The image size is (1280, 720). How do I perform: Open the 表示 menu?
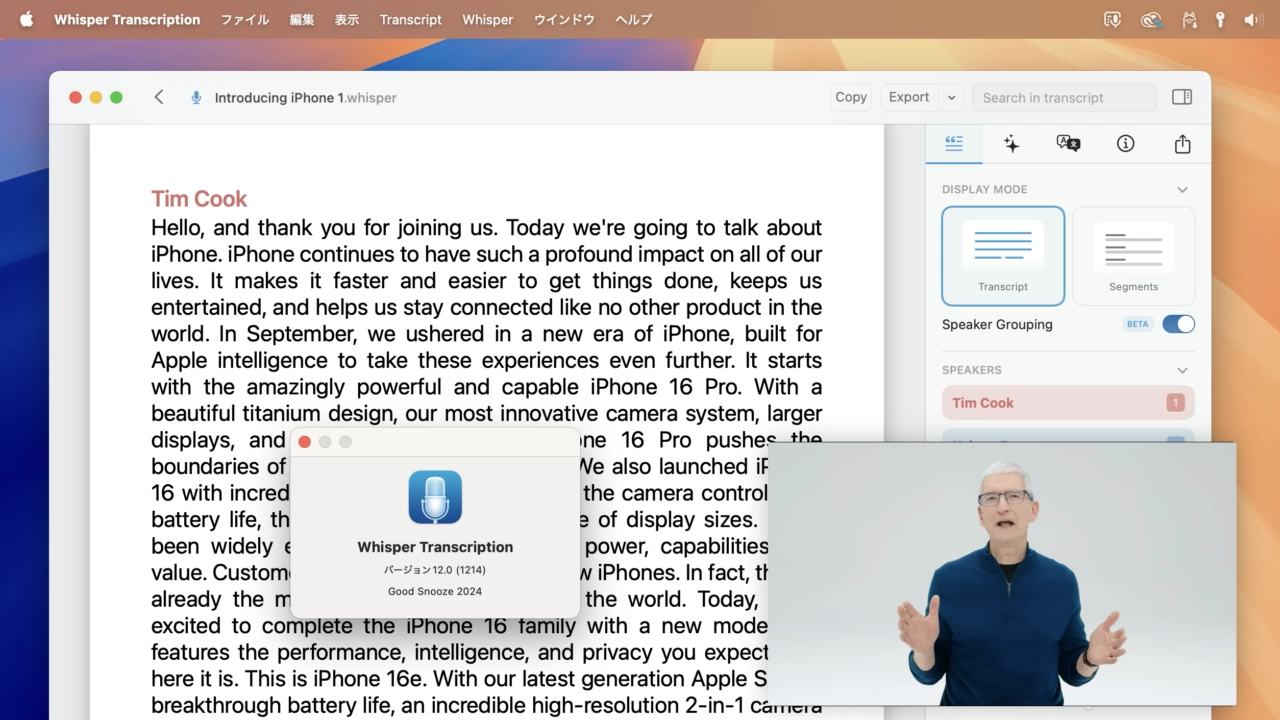(x=347, y=19)
